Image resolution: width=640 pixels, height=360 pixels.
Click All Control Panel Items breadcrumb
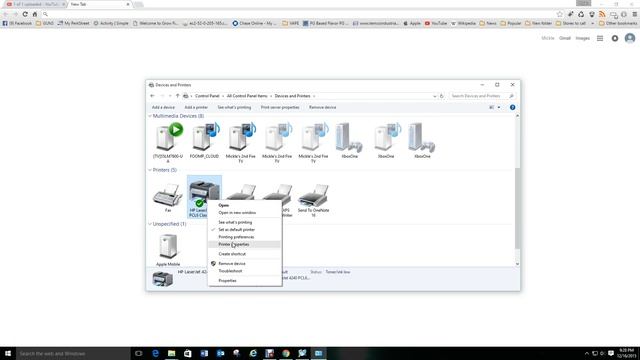click(247, 96)
